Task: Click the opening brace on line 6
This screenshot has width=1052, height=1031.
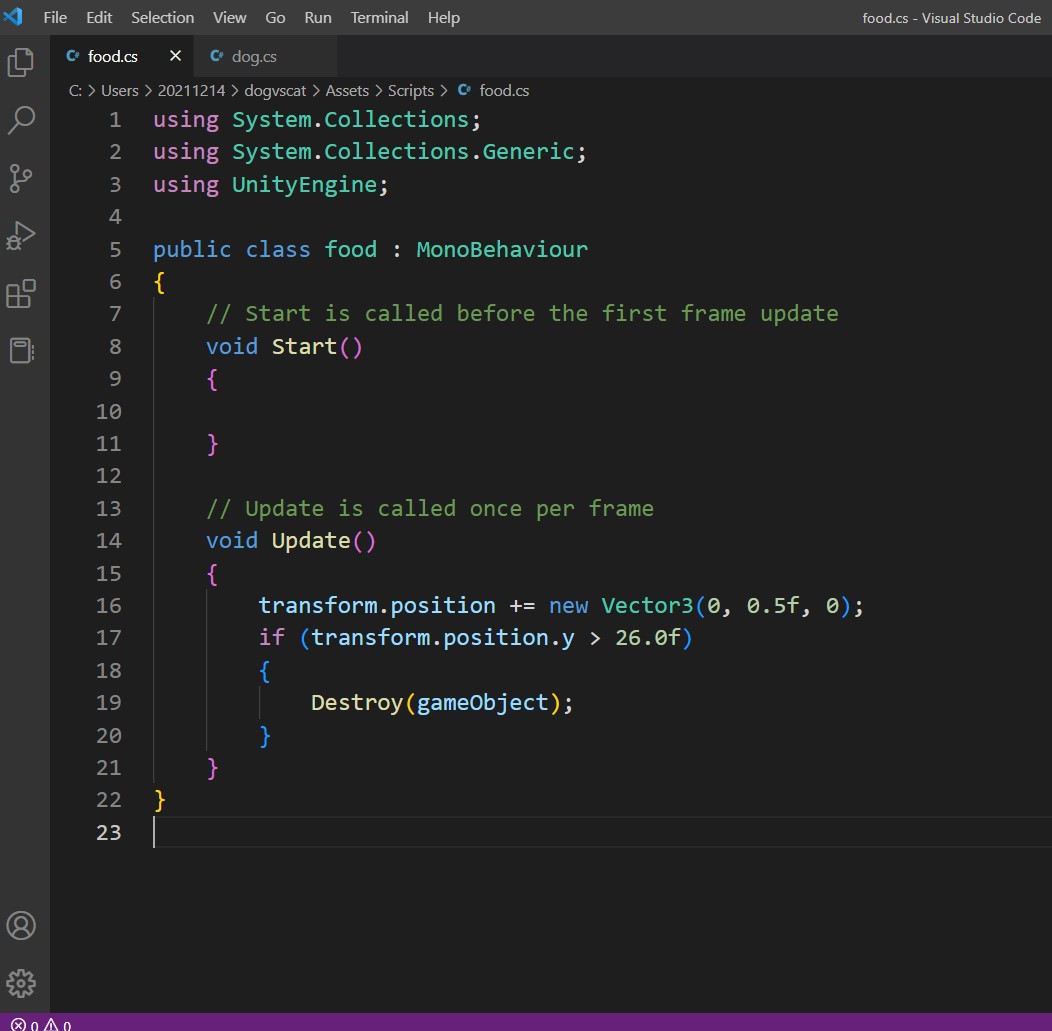Action: [160, 282]
